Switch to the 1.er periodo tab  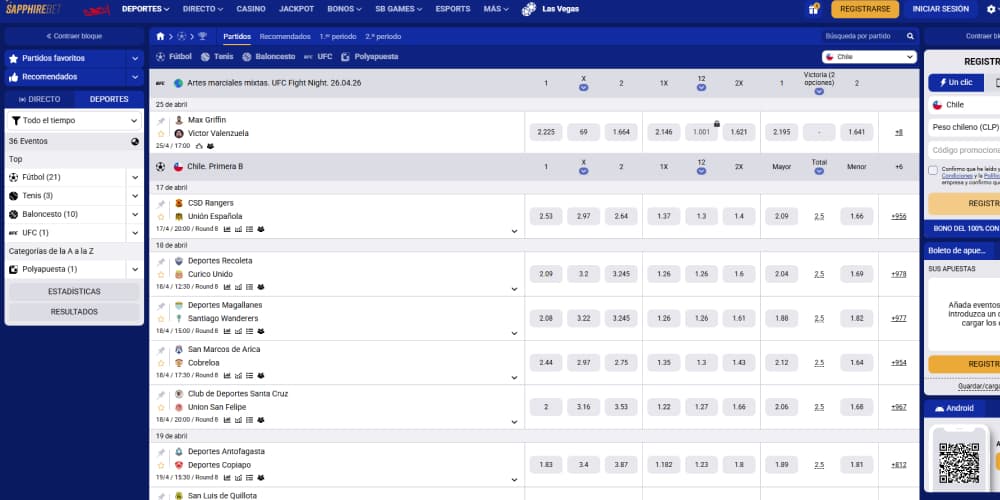[338, 36]
